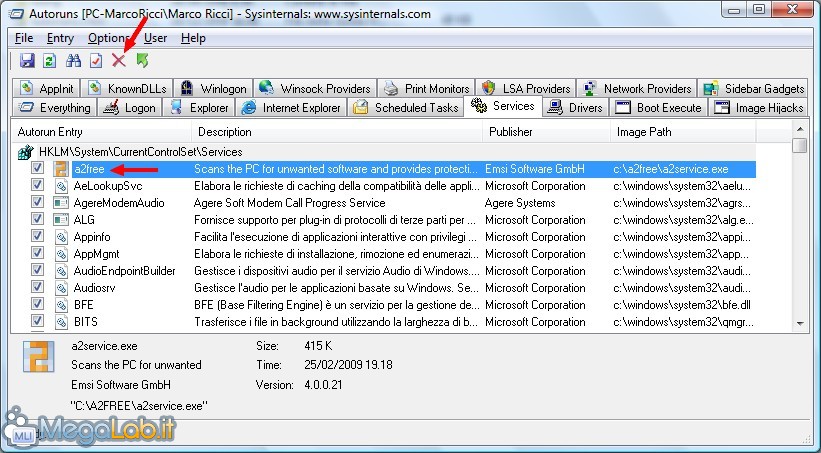
Task: Open the Help menu
Action: tap(193, 38)
